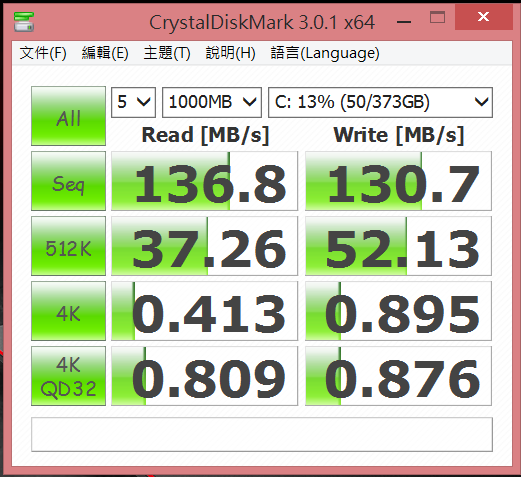Open the drive dropdown showing C: 13%
521x477 pixels.
click(380, 102)
